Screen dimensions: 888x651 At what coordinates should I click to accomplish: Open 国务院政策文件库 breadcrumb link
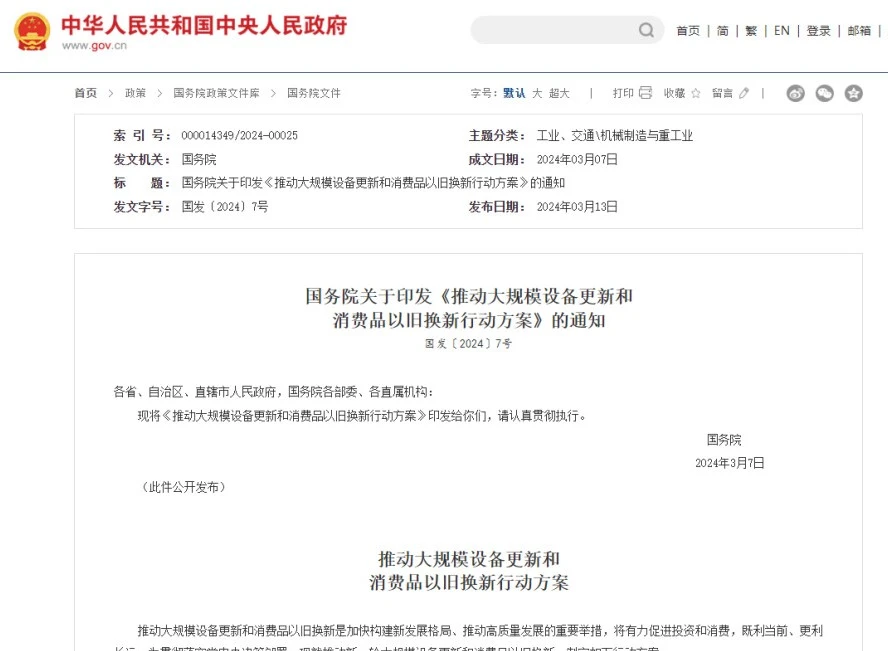pos(216,93)
